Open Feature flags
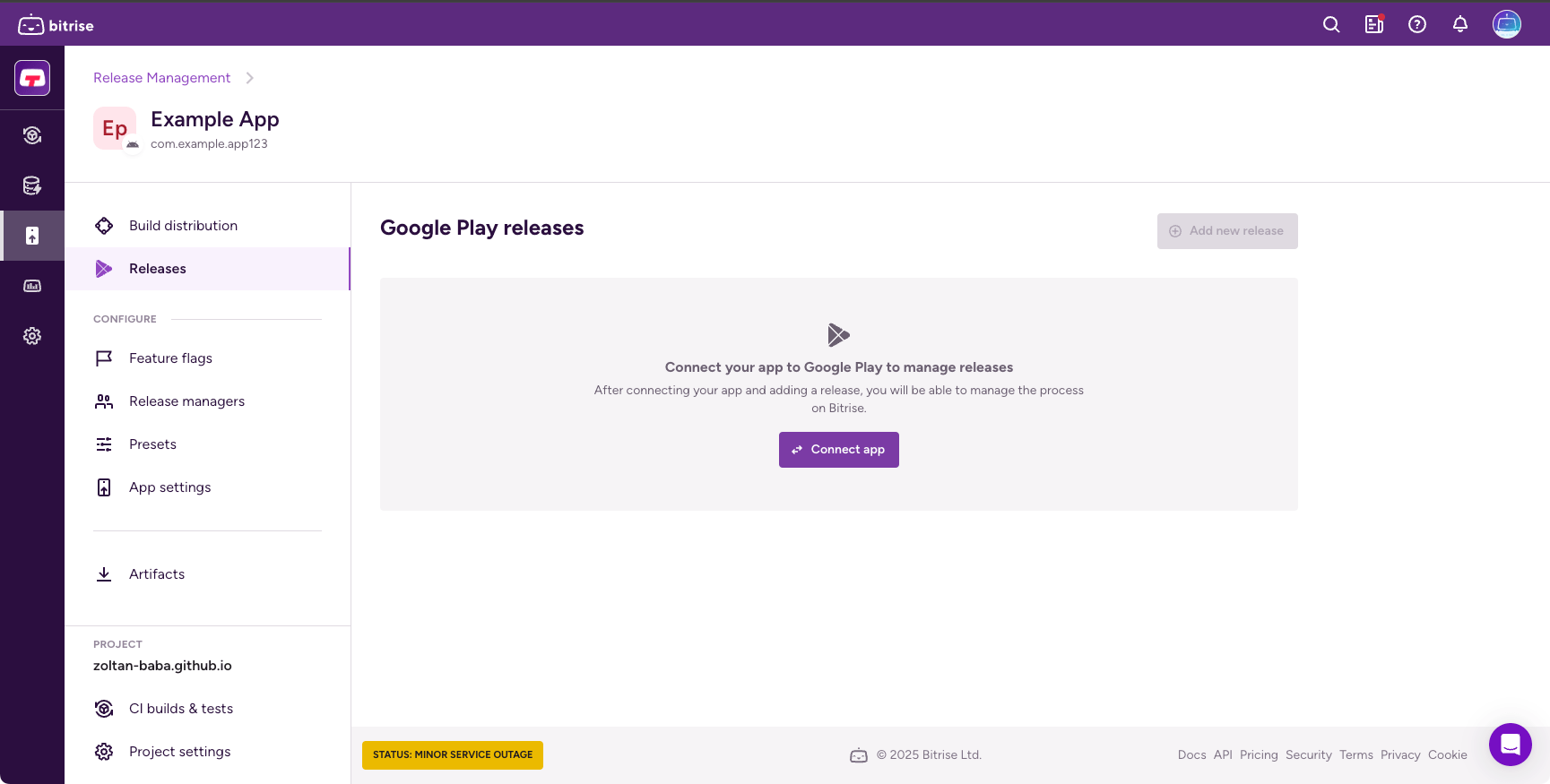Viewport: 1550px width, 784px height. coord(207,358)
